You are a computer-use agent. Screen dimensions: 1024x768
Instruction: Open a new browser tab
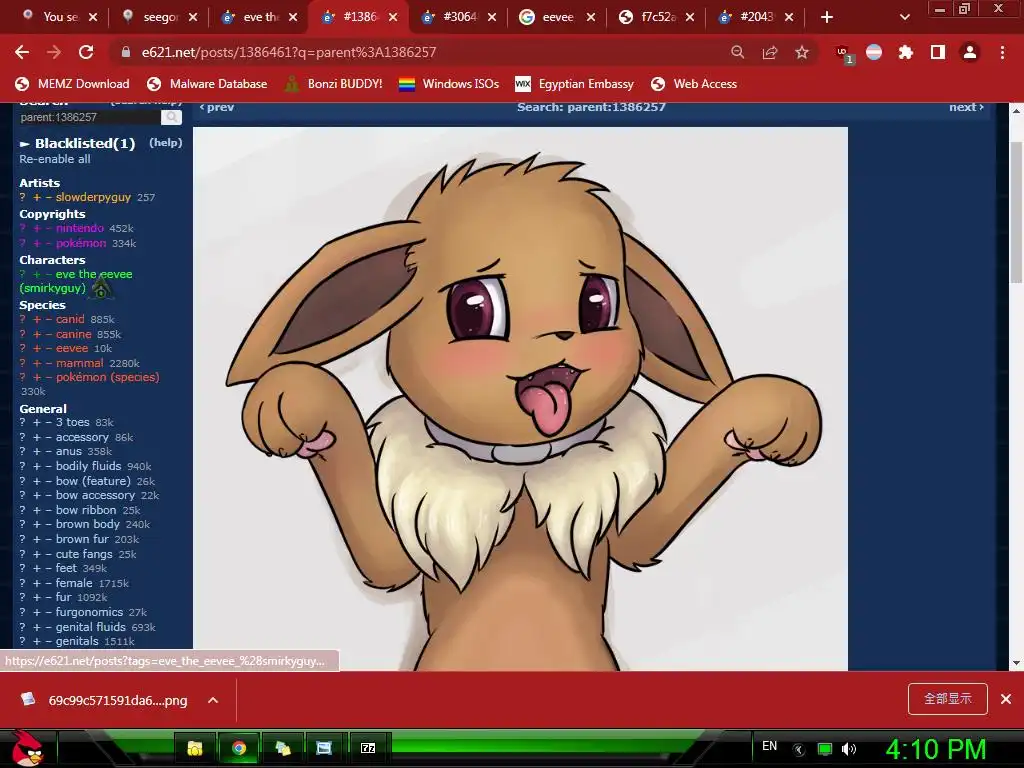(827, 17)
